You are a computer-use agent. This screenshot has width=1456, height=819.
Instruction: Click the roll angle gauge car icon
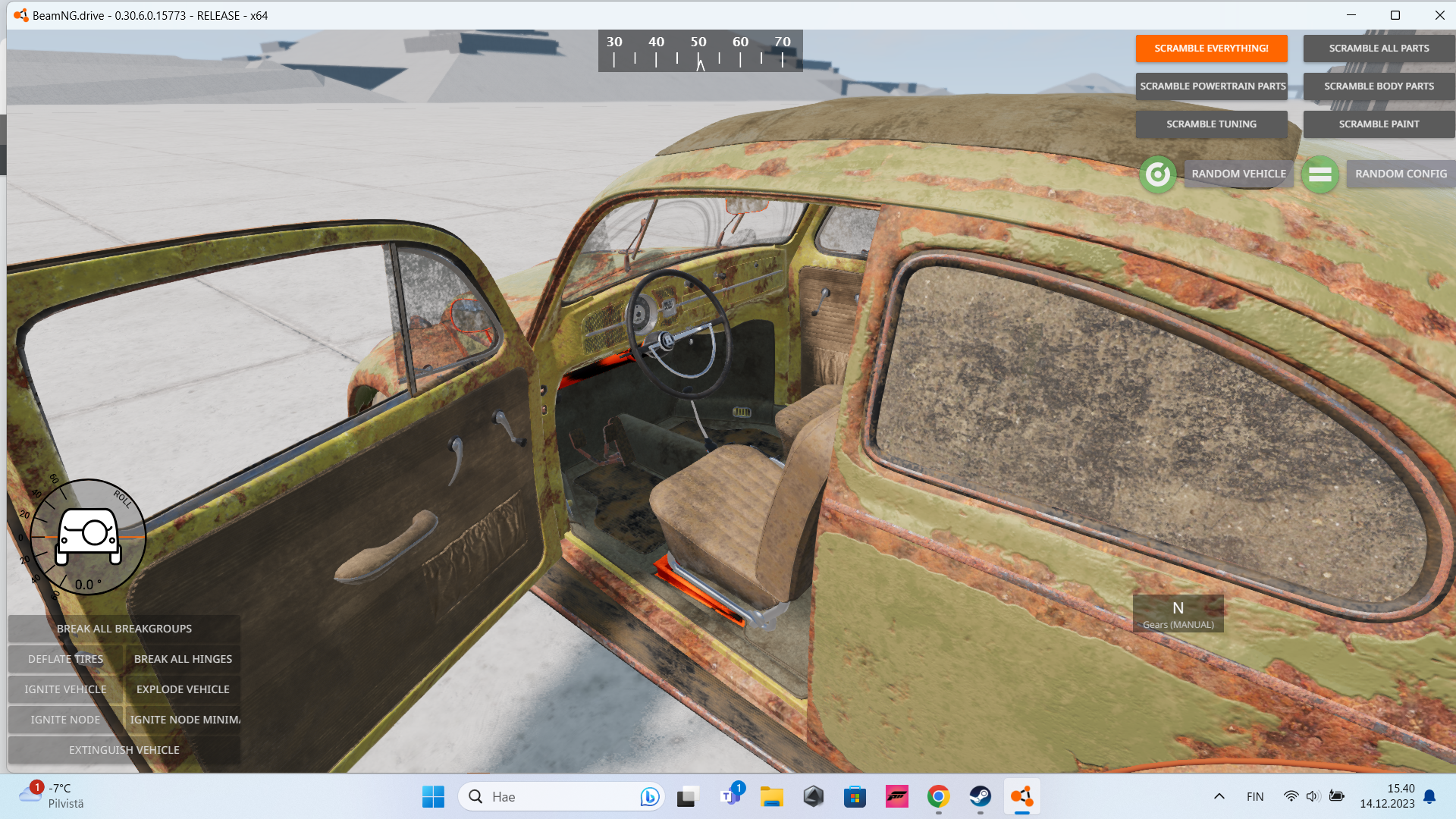(x=89, y=536)
